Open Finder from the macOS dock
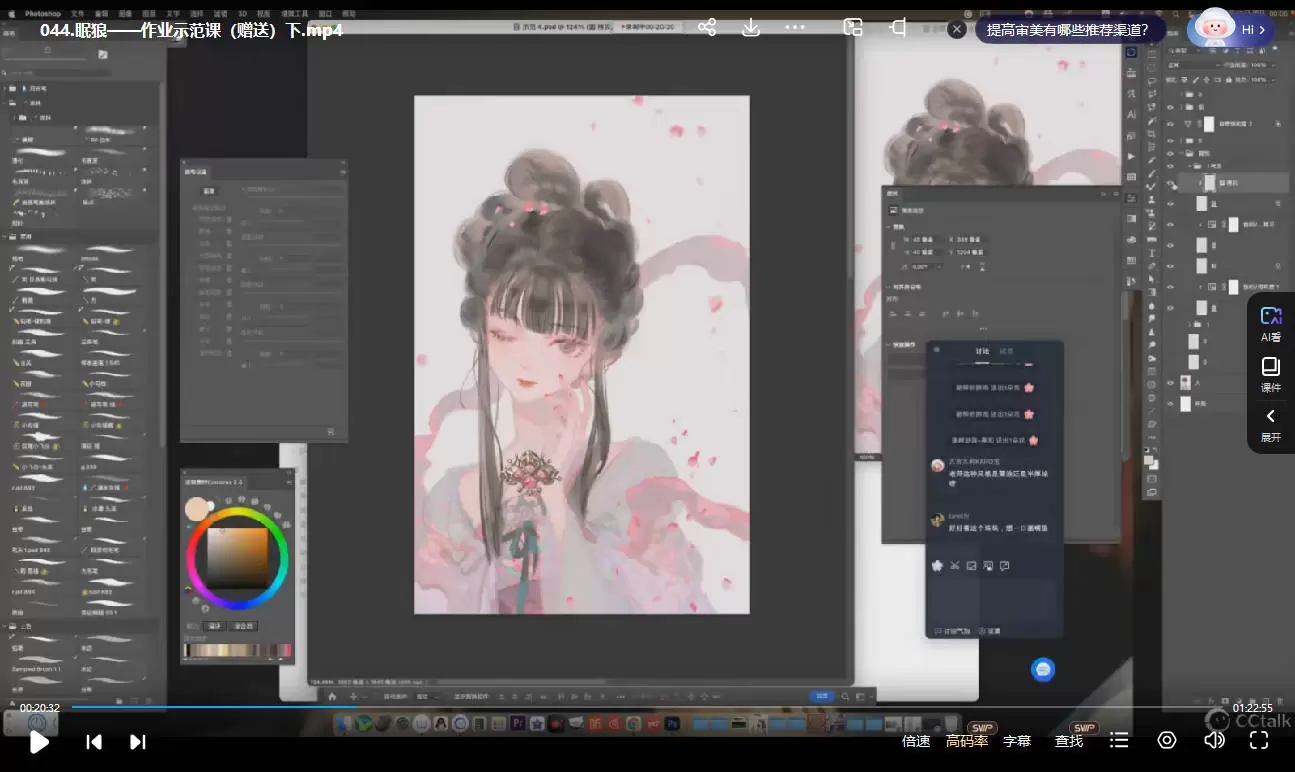Viewport: 1295px width, 772px height. pyautogui.click(x=344, y=723)
